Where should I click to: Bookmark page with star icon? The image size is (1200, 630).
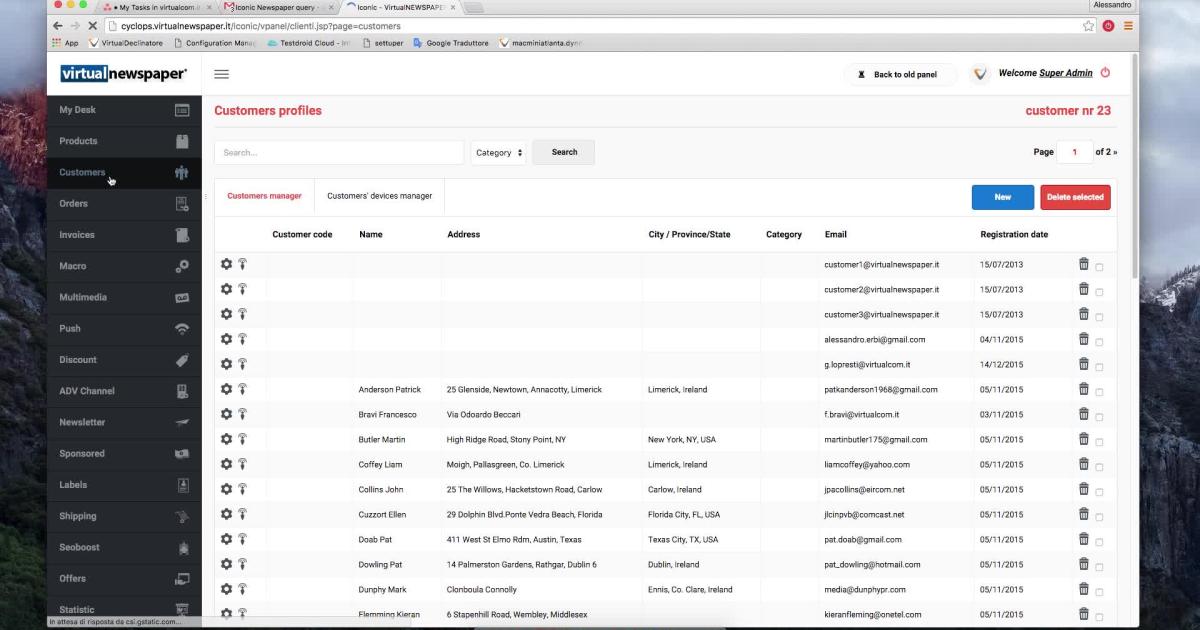click(1089, 26)
